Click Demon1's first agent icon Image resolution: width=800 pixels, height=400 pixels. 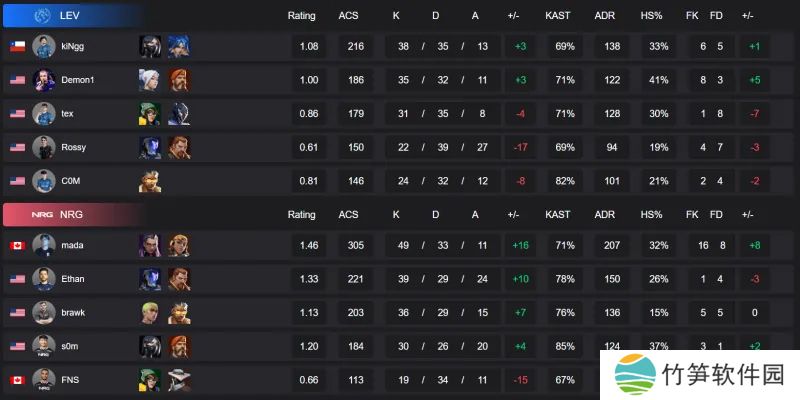(x=150, y=80)
